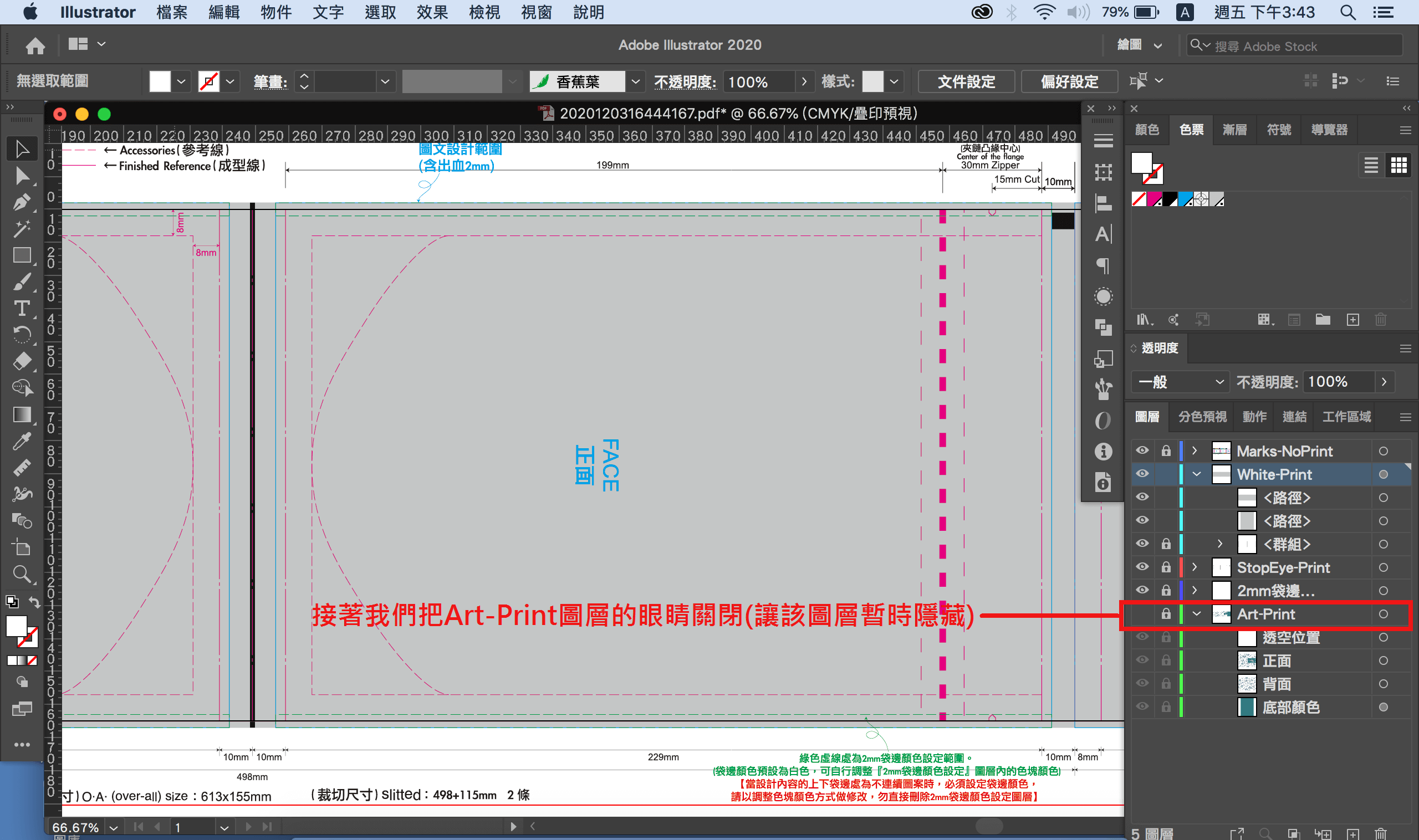Open the blending mode 一般 dropdown
This screenshot has width=1419, height=840.
[1180, 382]
